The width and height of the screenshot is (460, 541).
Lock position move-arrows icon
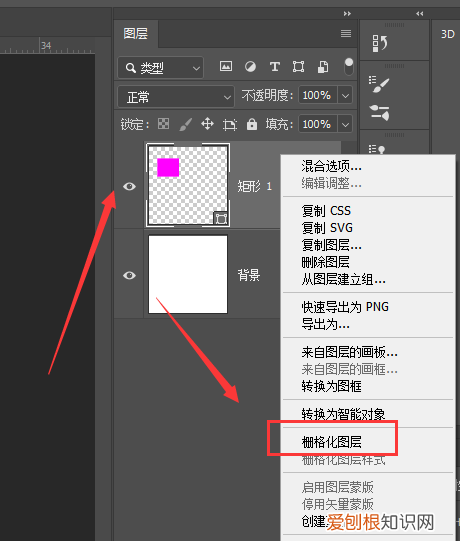[x=207, y=124]
